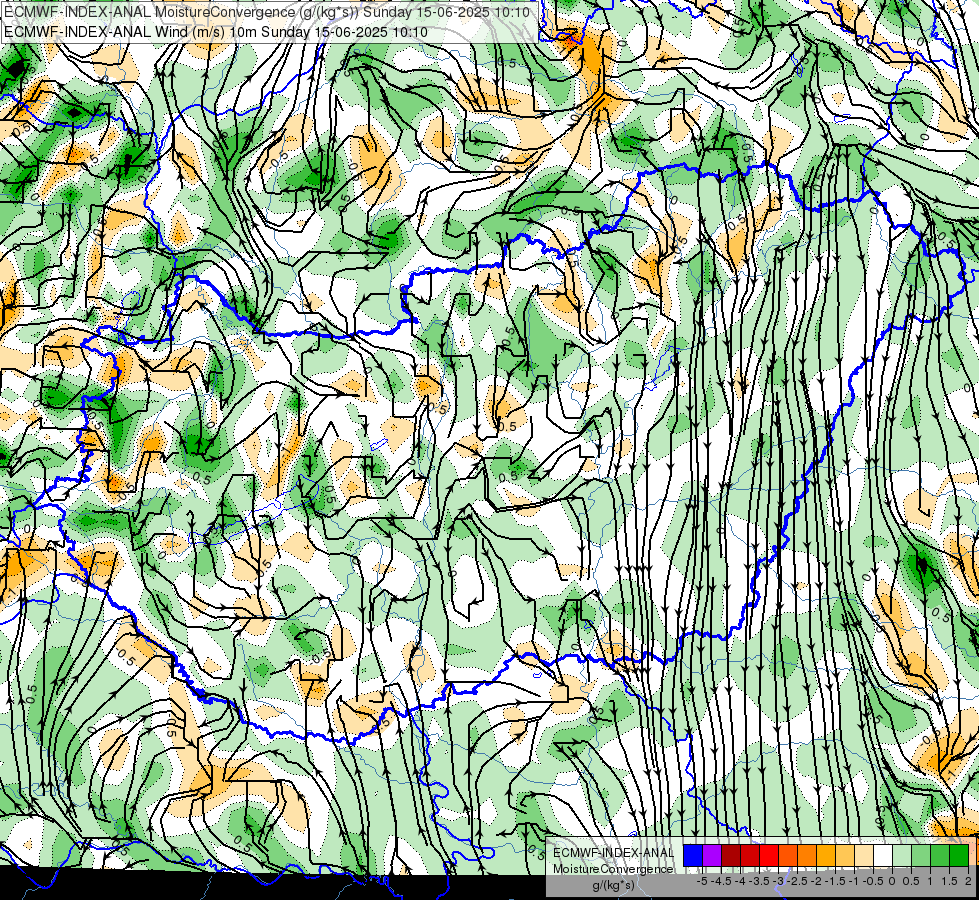Click the legend tick value -4.5
This screenshot has width=979, height=900.
click(x=723, y=881)
